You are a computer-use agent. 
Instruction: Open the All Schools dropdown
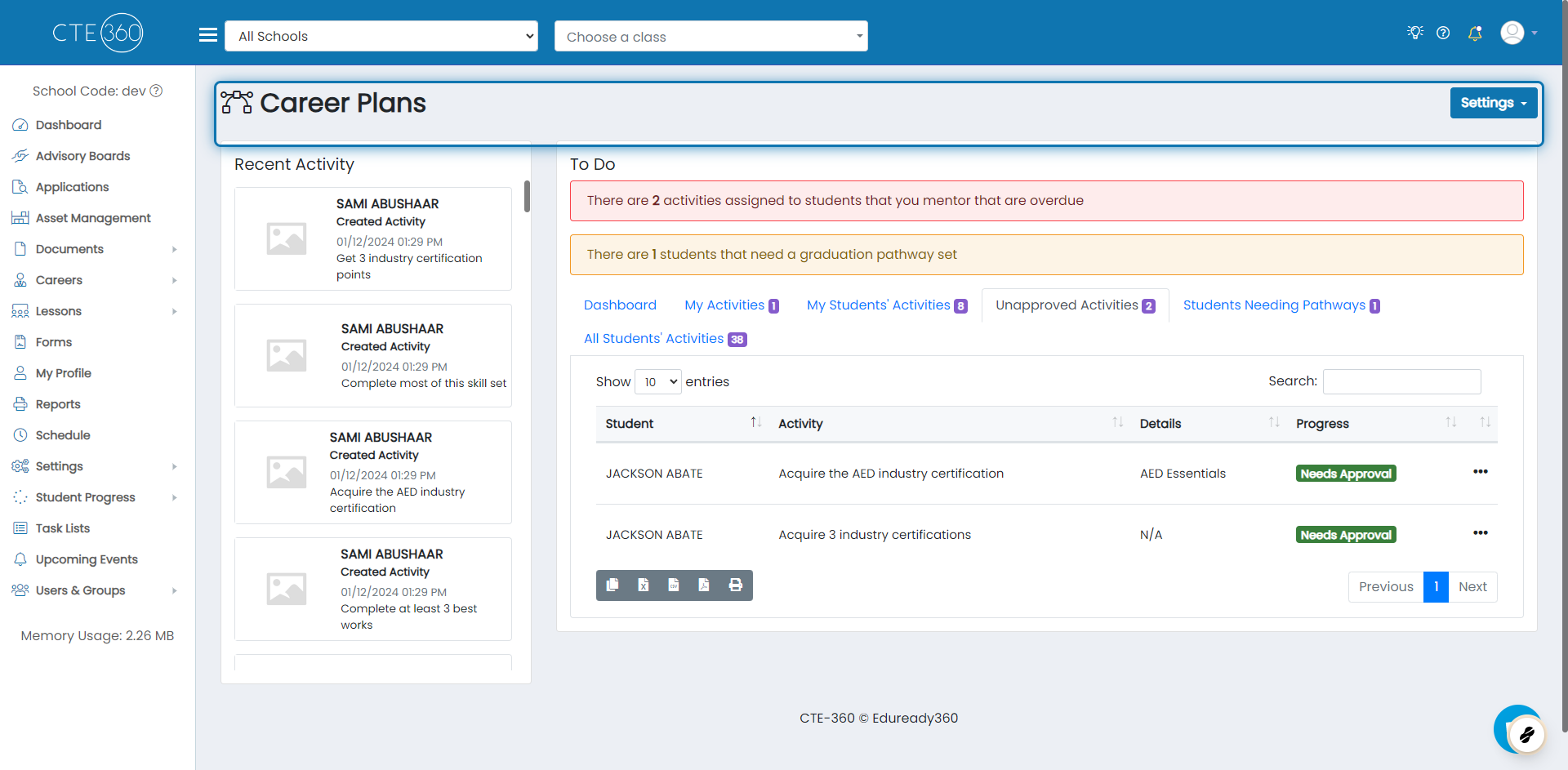(381, 36)
